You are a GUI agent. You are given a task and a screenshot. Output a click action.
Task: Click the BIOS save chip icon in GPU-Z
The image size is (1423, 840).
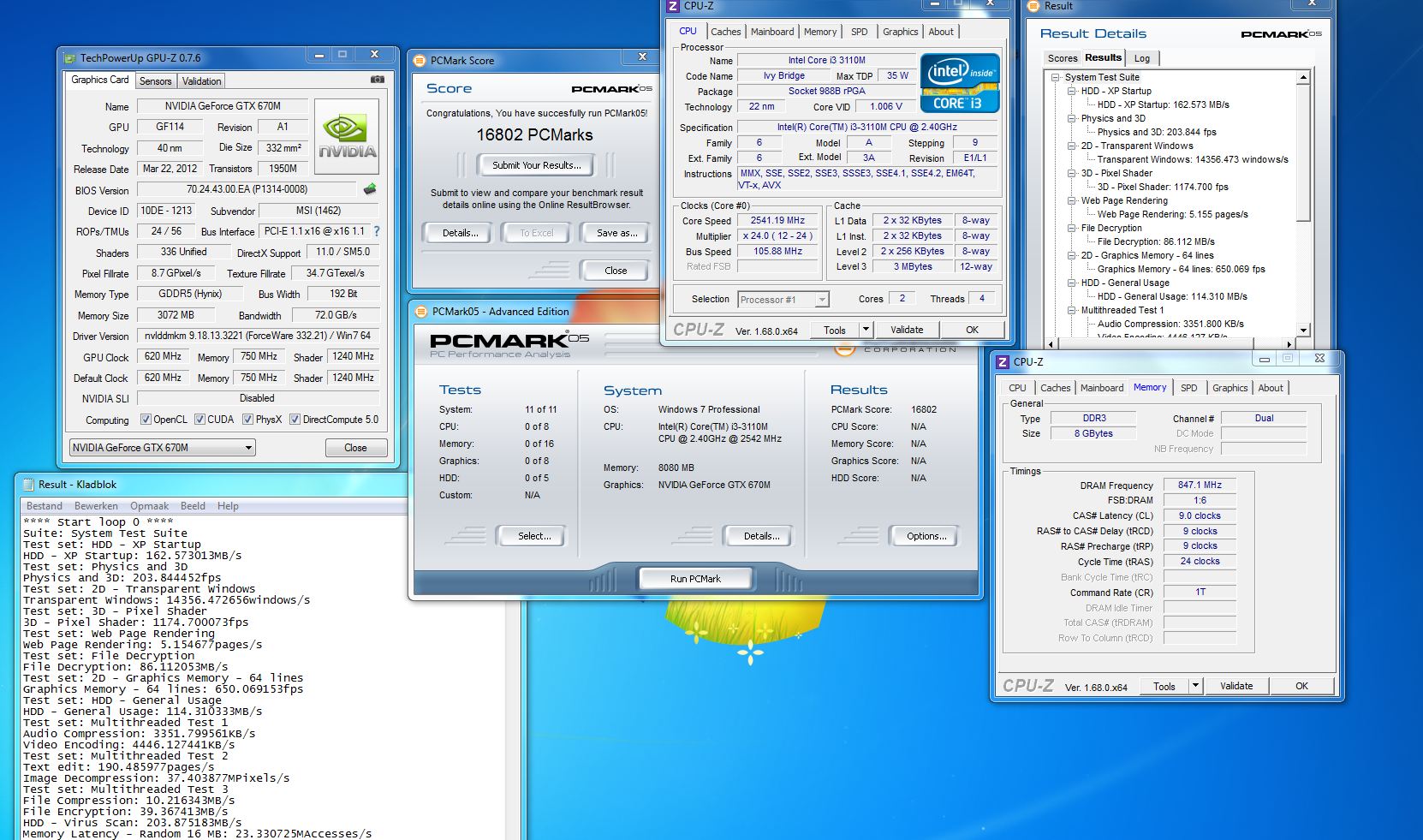(370, 188)
